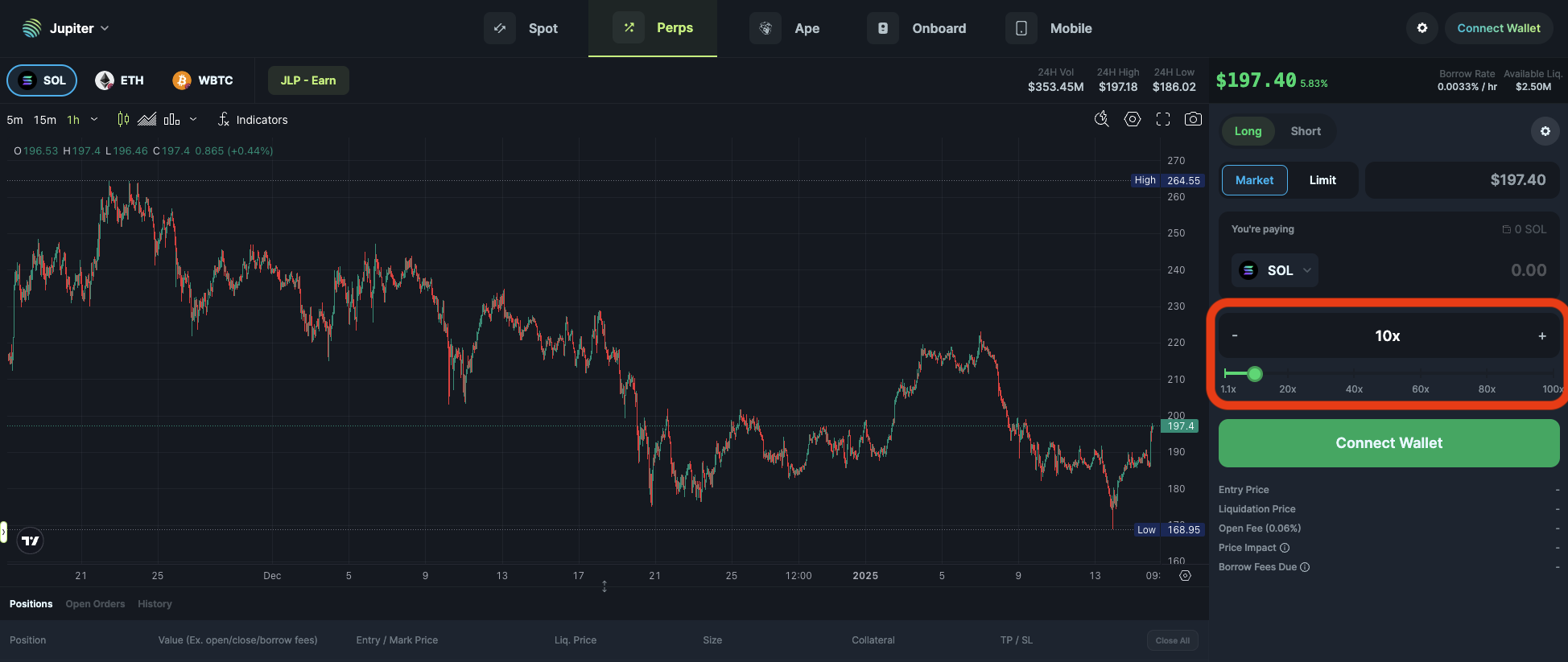Click the Price Impact info icon

point(1285,548)
